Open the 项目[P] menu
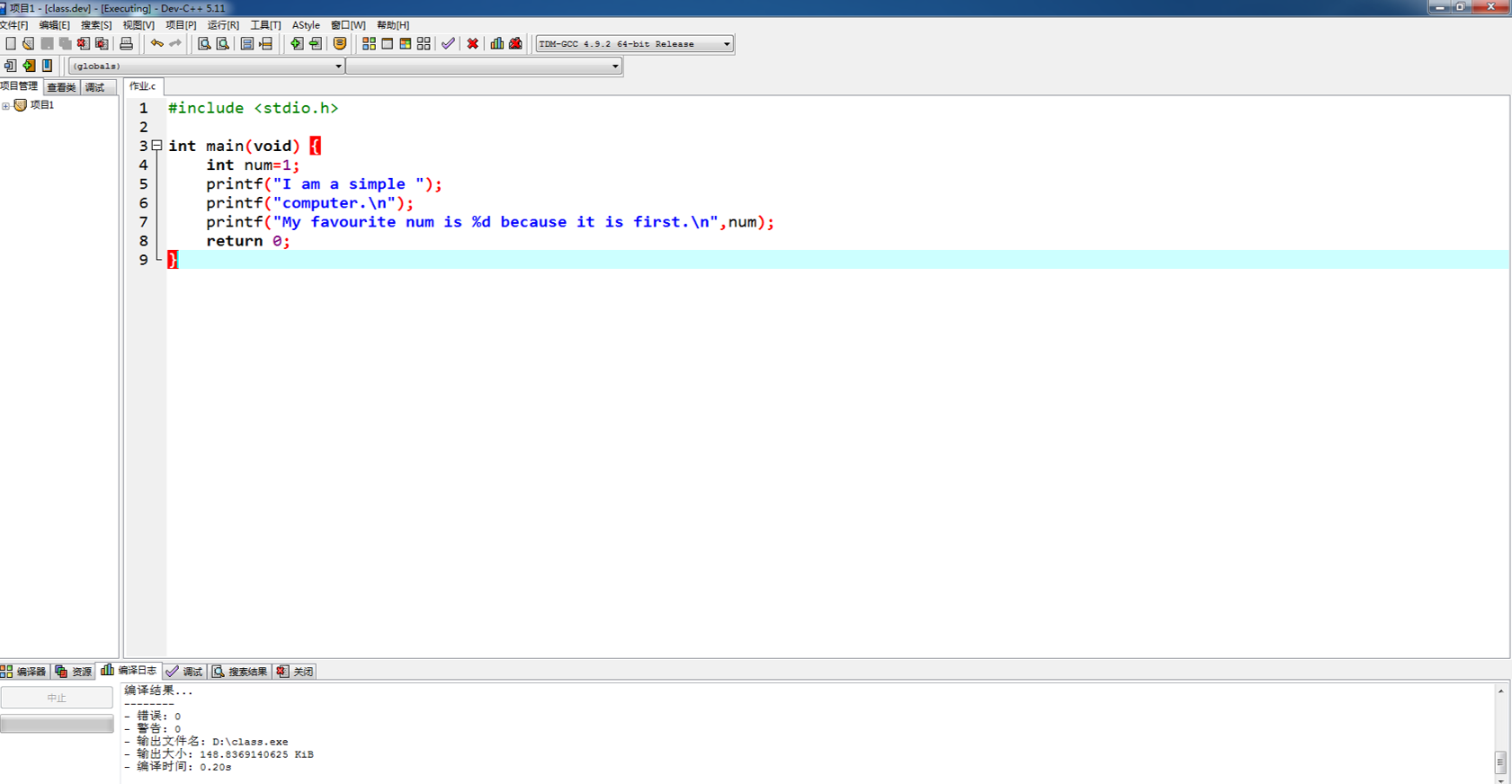The image size is (1512, 784). pos(181,25)
